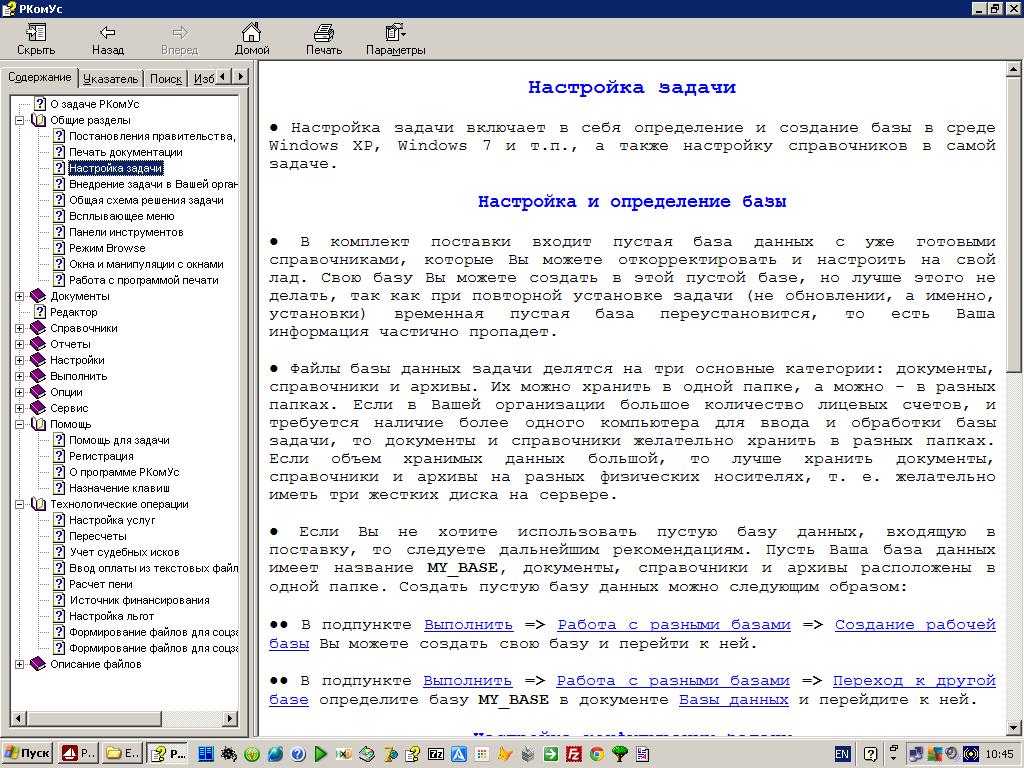Go back using the Назад arrow
The width and height of the screenshot is (1024, 768).
point(108,33)
